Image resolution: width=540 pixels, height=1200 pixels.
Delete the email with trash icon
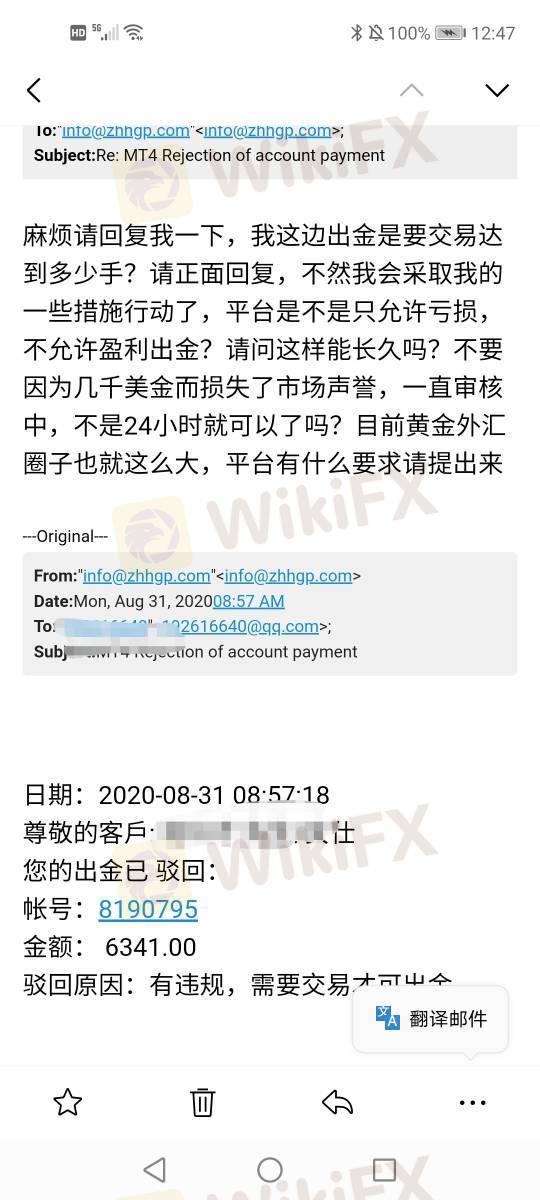pos(202,1102)
